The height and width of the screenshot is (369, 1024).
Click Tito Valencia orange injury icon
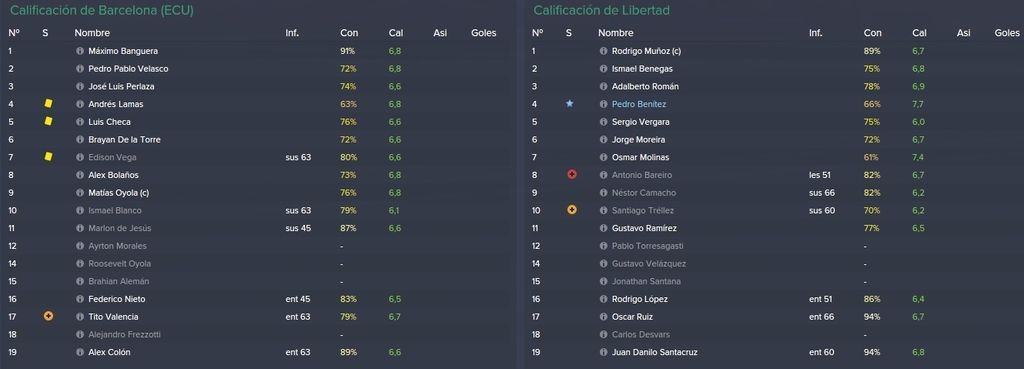coord(48,316)
